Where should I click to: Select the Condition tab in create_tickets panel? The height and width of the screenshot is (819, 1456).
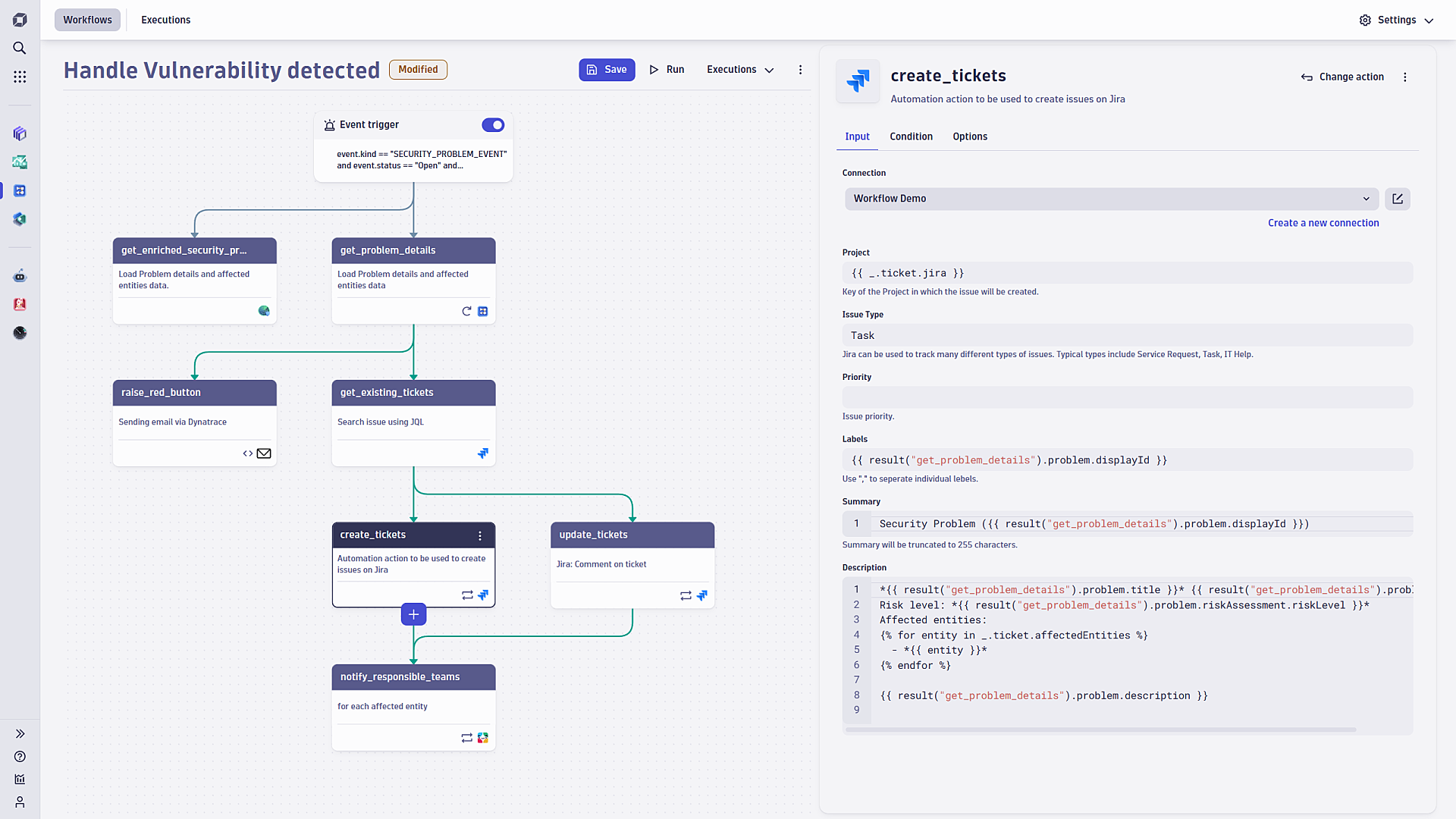[x=910, y=136]
